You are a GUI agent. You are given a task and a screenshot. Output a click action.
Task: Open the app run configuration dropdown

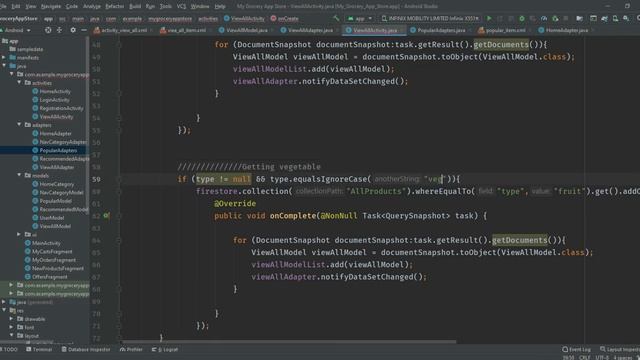point(360,18)
